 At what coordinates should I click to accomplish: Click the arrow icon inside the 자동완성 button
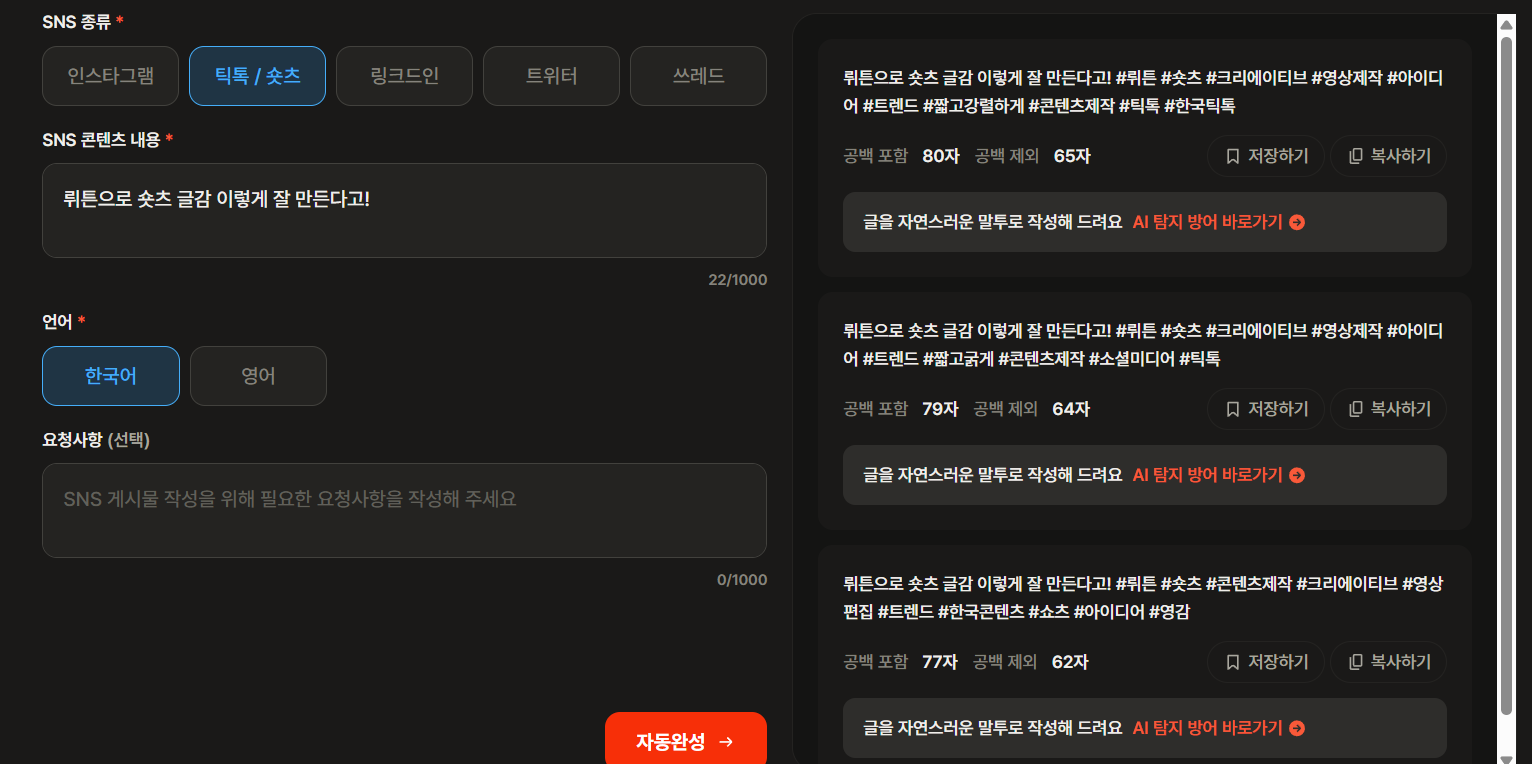click(x=724, y=742)
